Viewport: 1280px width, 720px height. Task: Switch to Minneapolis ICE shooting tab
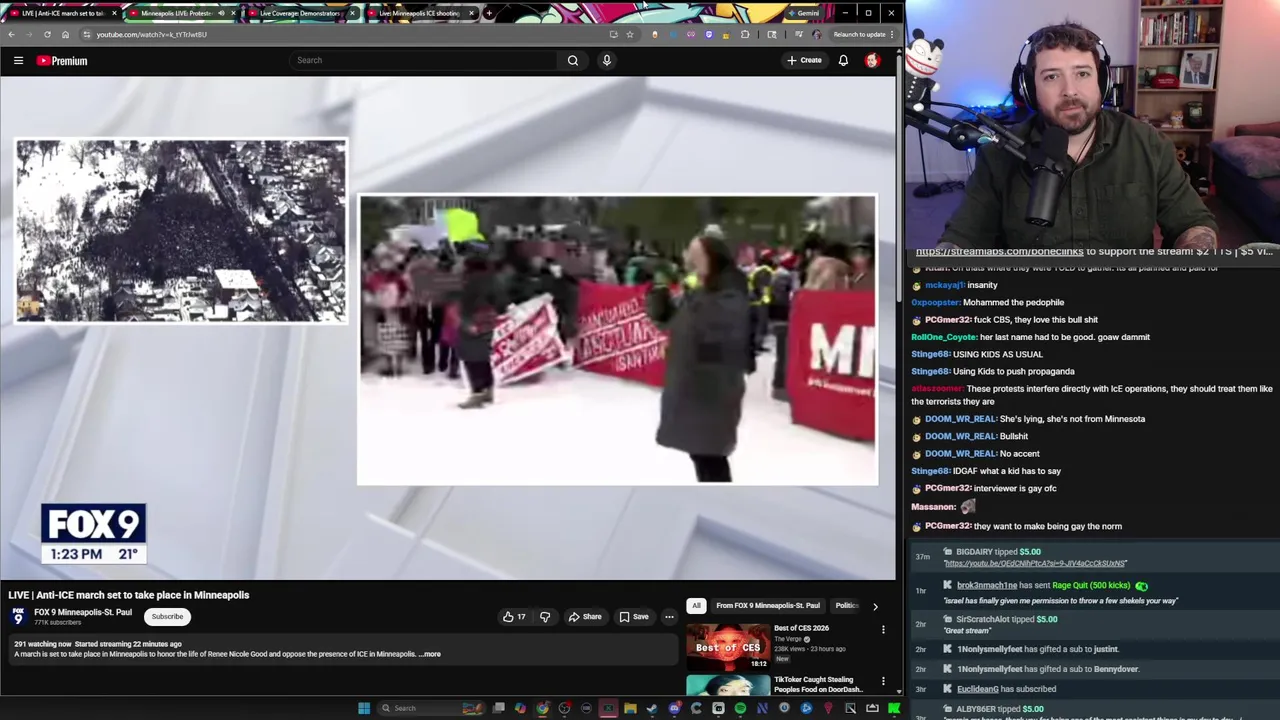coord(419,13)
